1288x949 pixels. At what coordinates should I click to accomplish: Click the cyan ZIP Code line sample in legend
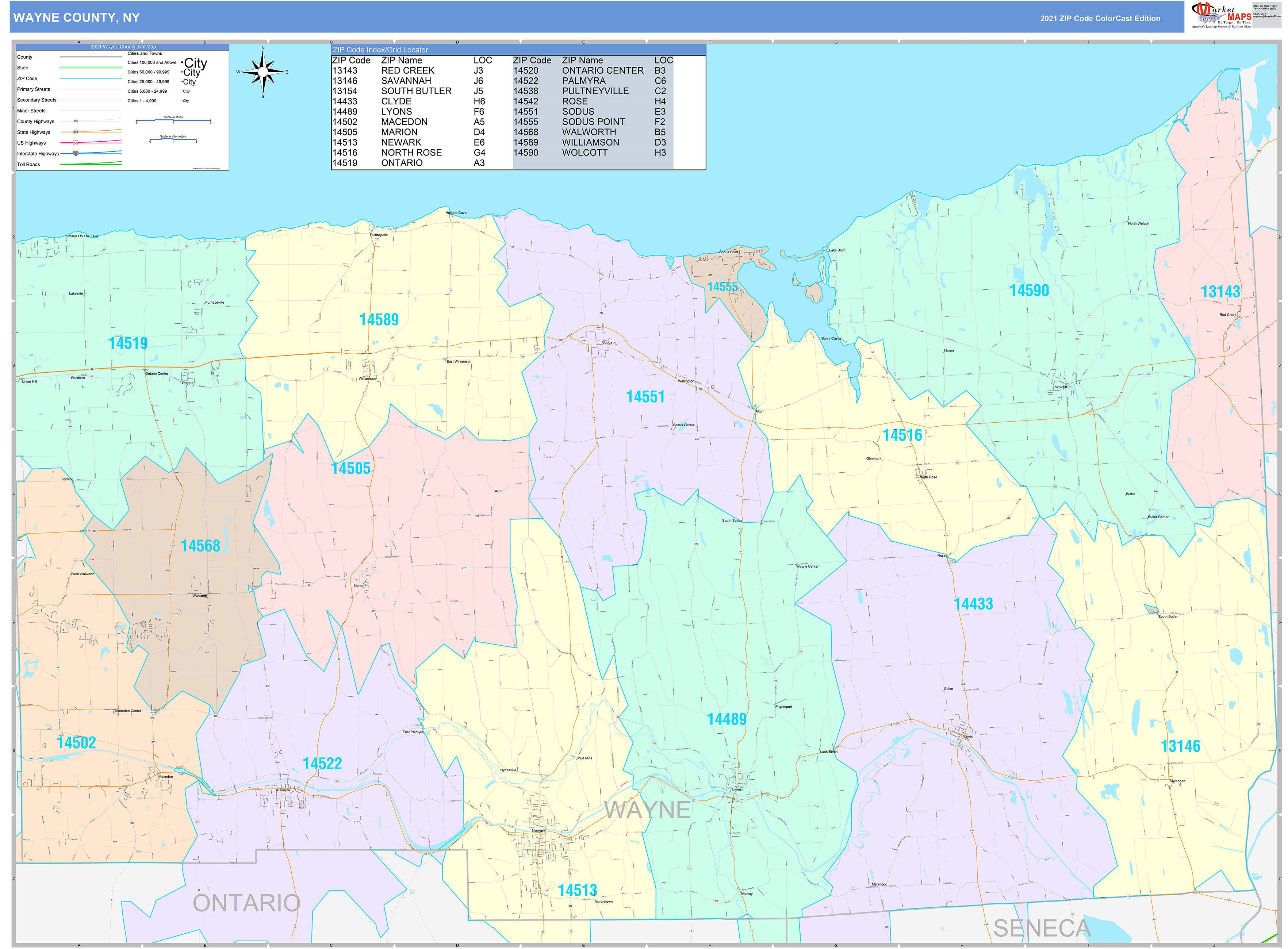[91, 78]
